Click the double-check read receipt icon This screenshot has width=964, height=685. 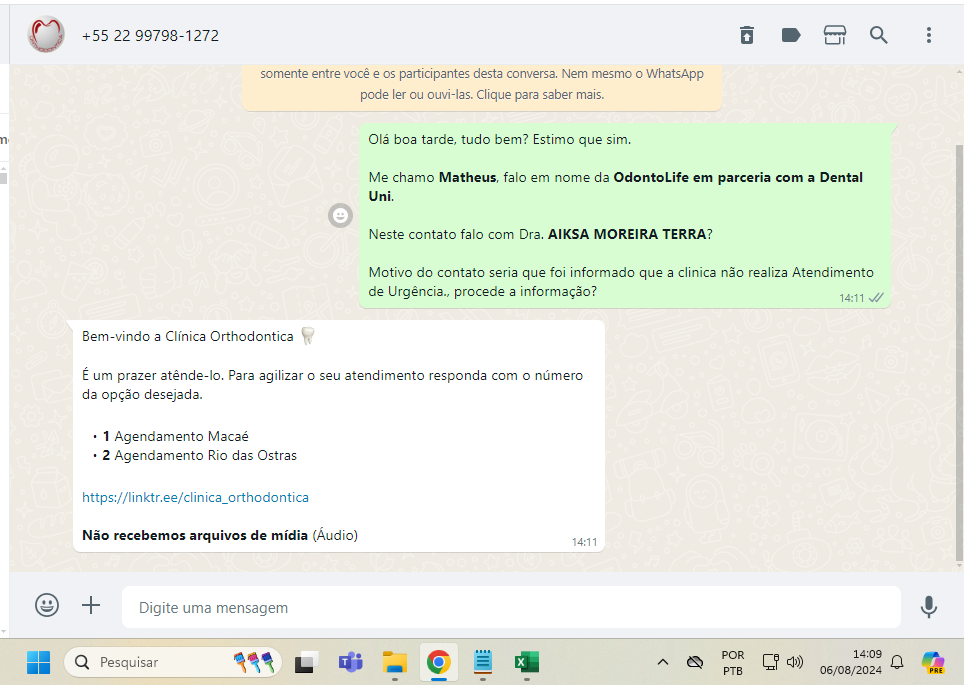pyautogui.click(x=876, y=298)
